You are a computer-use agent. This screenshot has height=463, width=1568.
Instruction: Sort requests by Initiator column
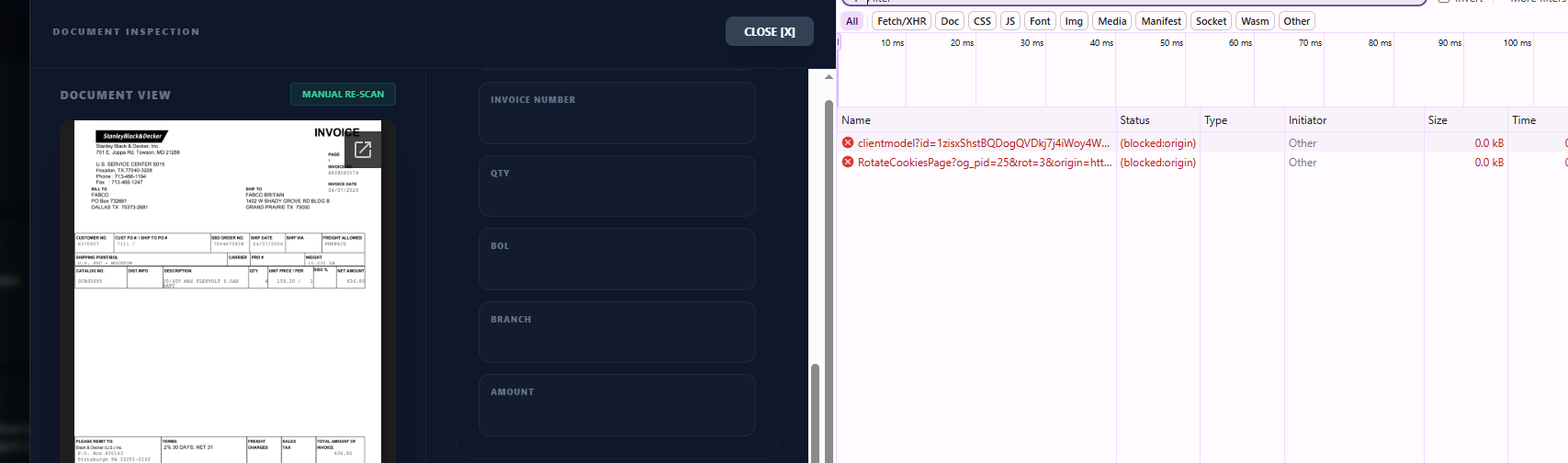click(x=1354, y=119)
